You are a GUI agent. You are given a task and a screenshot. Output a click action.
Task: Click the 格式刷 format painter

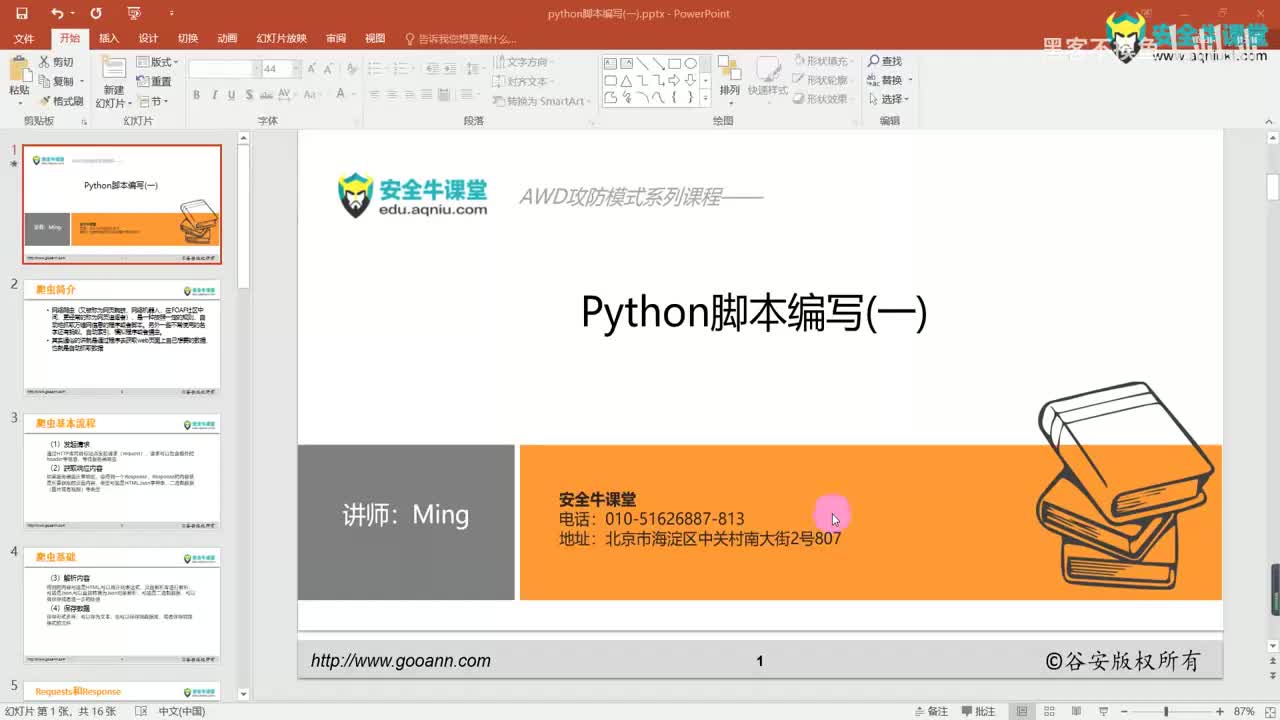tap(61, 101)
